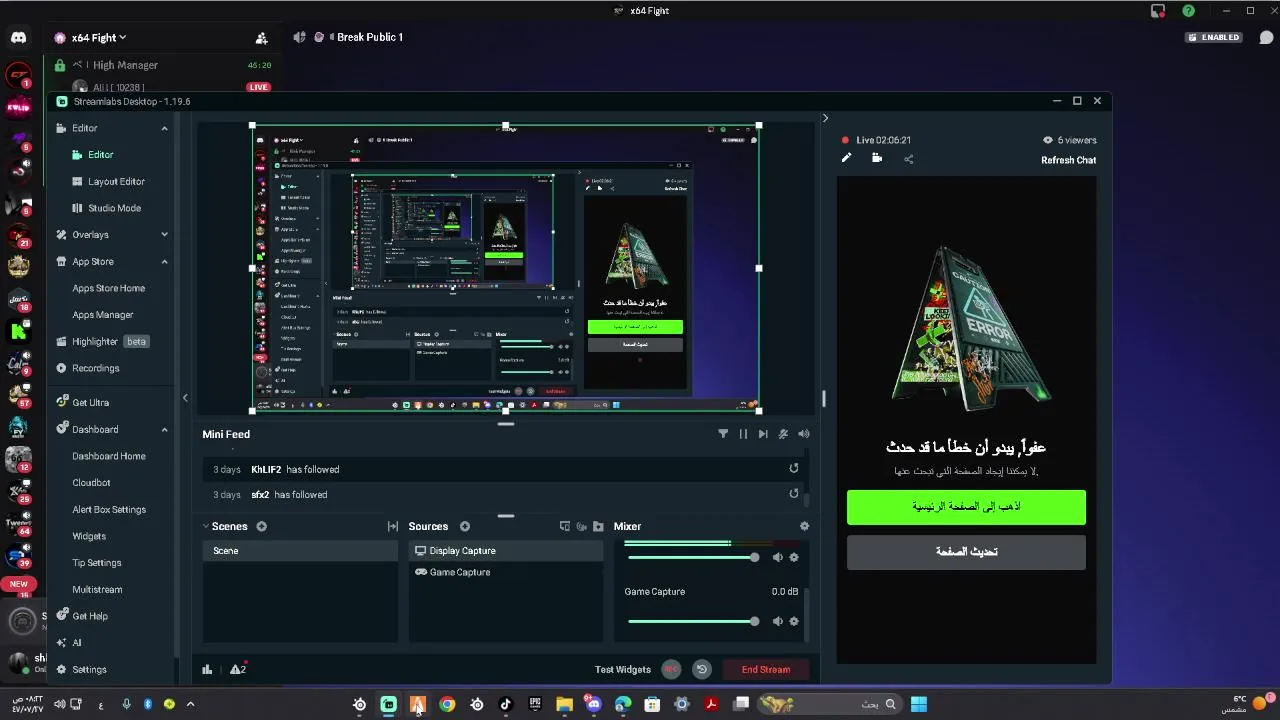Open TikTok from the taskbar
This screenshot has height=720, width=1280.
tap(505, 704)
